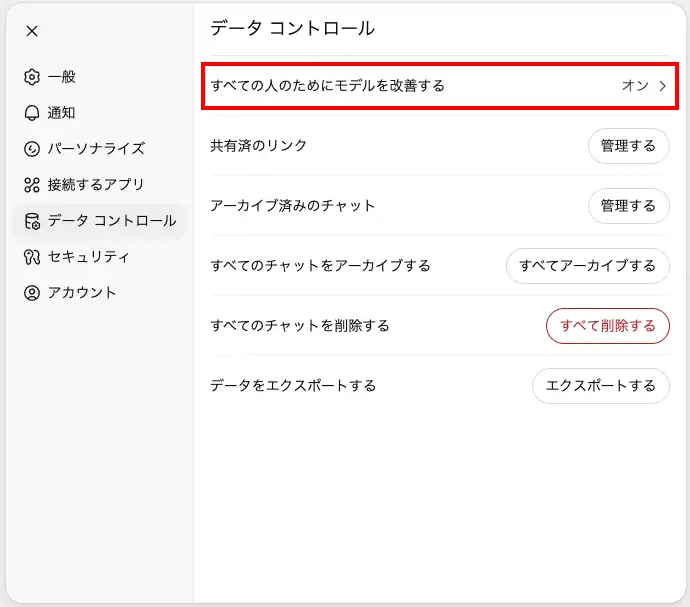690x607 pixels.
Task: Open the セキュリティ section
Action: tap(100, 257)
